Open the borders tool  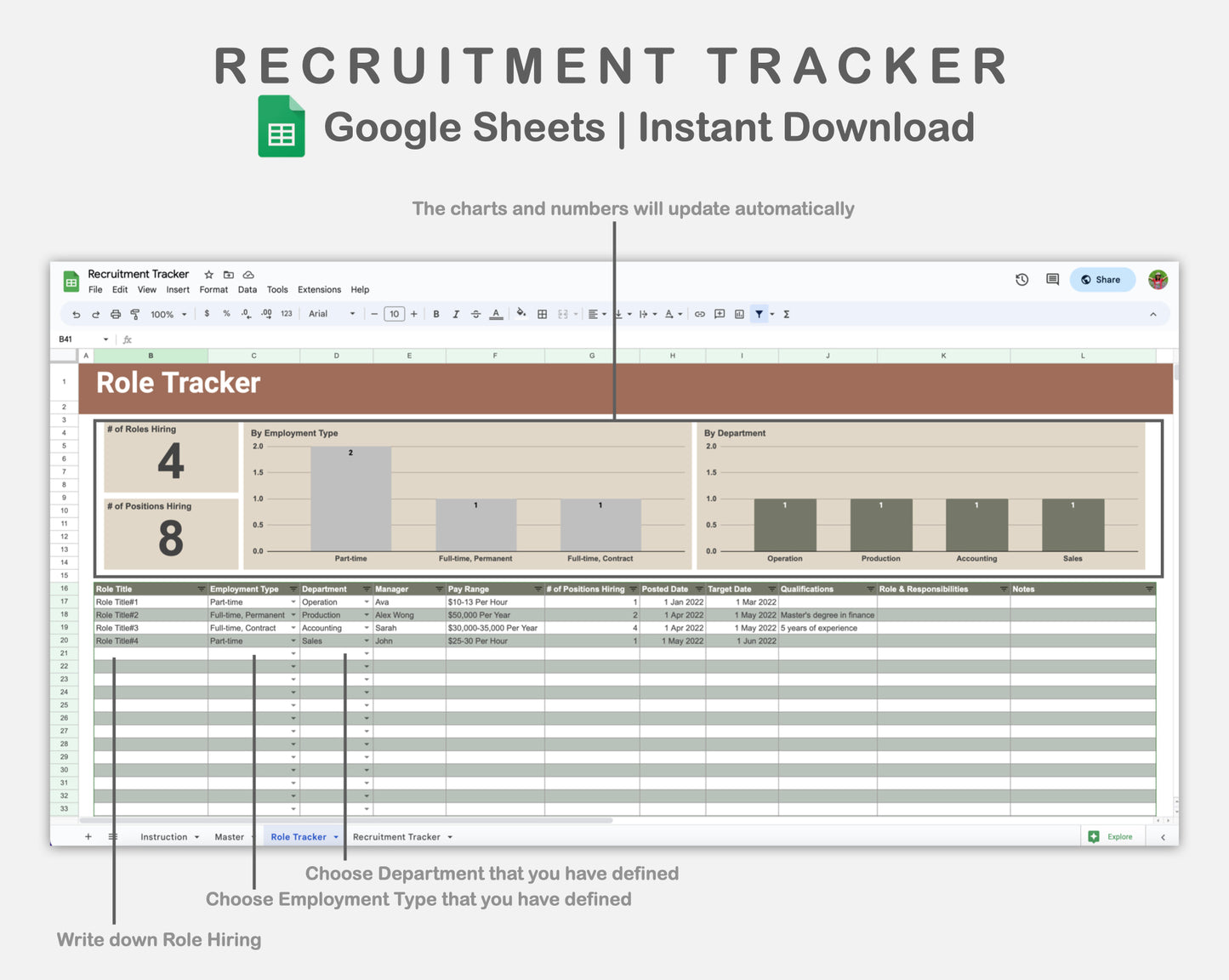click(541, 314)
